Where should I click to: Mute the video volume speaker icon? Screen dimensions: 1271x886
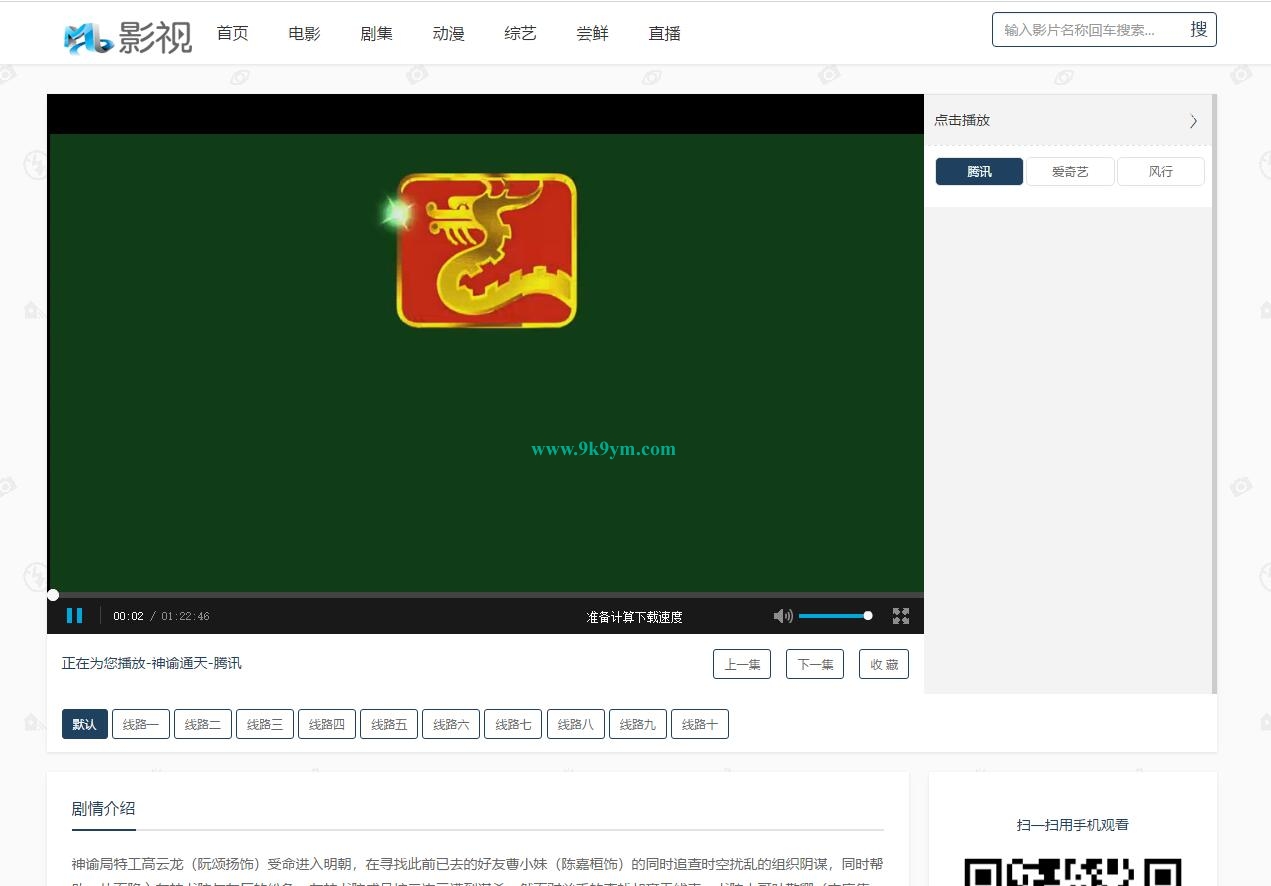pyautogui.click(x=783, y=616)
